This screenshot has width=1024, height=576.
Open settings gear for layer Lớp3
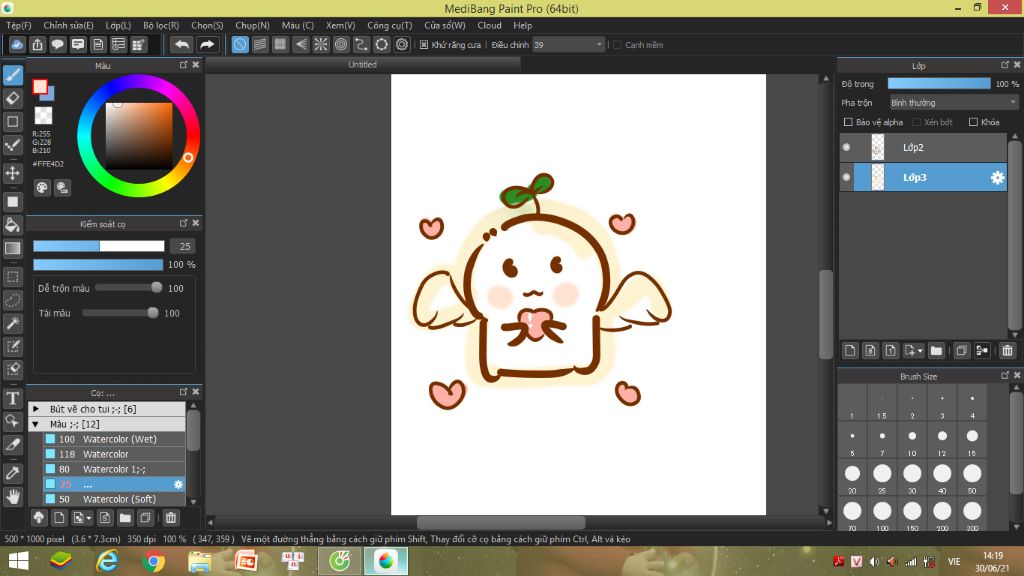(x=997, y=178)
